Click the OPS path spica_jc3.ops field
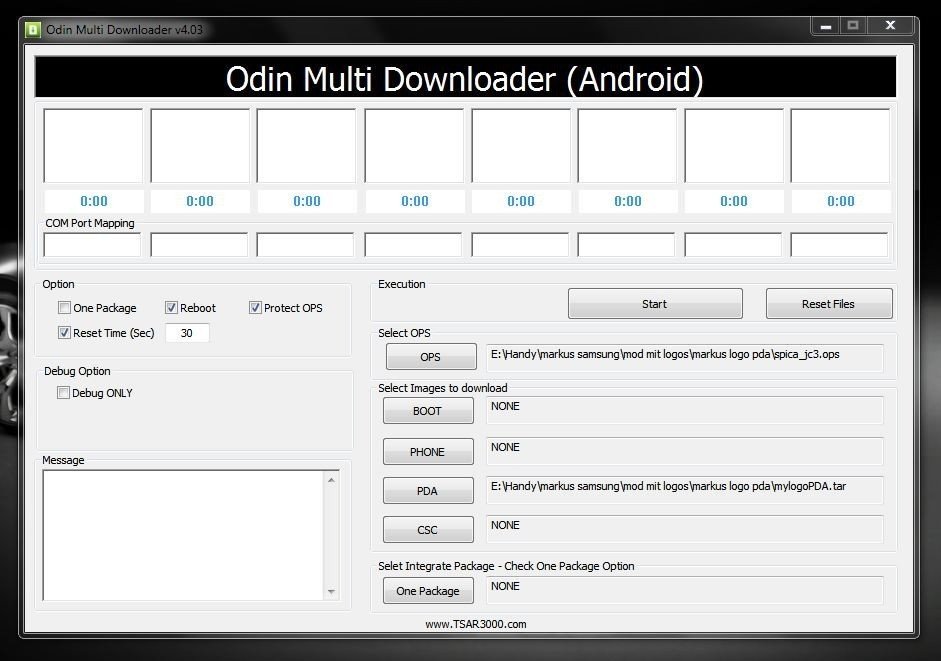The width and height of the screenshot is (941, 661). [685, 357]
